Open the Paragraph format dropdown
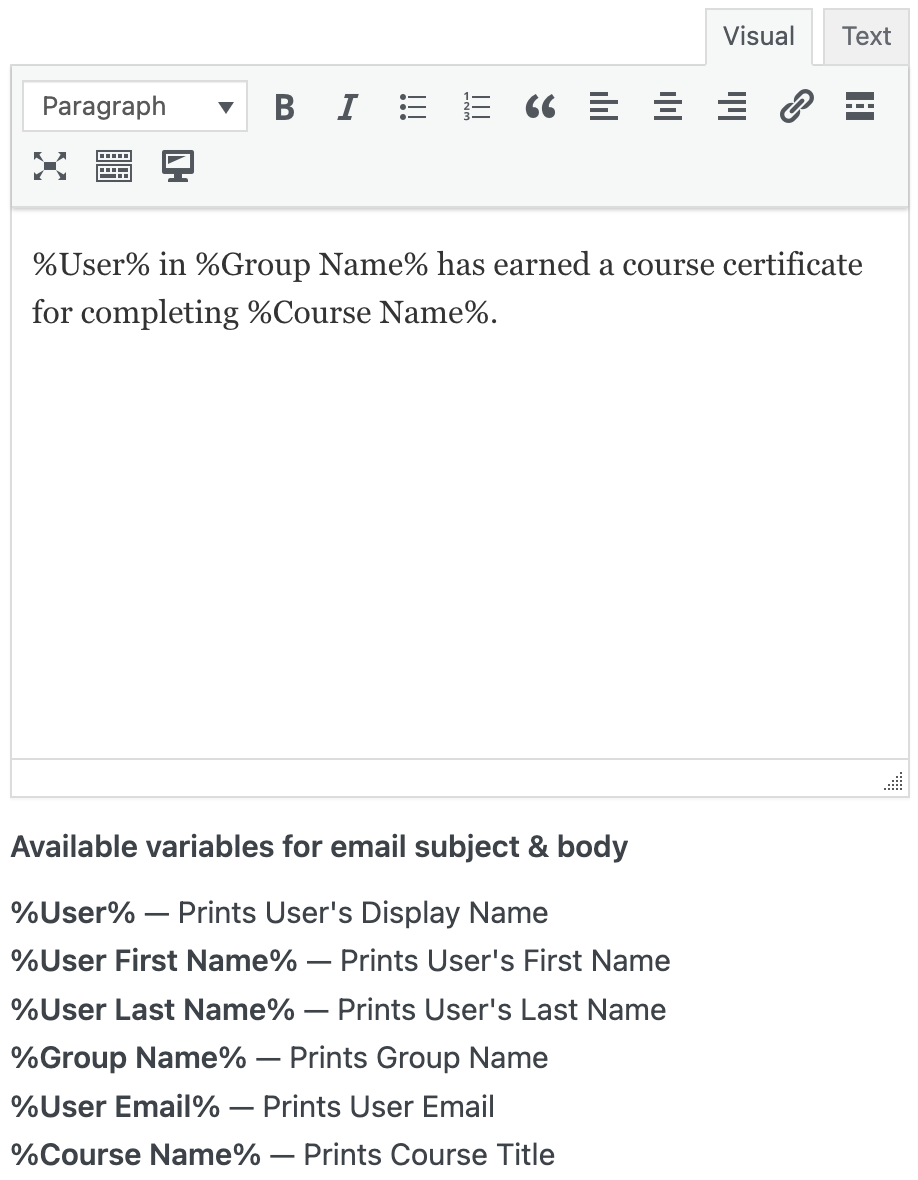 pos(134,106)
